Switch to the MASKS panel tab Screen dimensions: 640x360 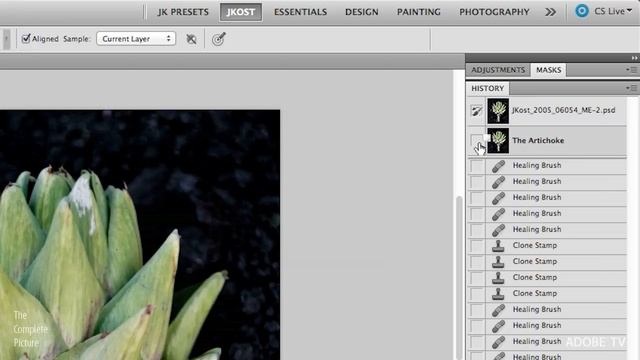click(x=549, y=70)
